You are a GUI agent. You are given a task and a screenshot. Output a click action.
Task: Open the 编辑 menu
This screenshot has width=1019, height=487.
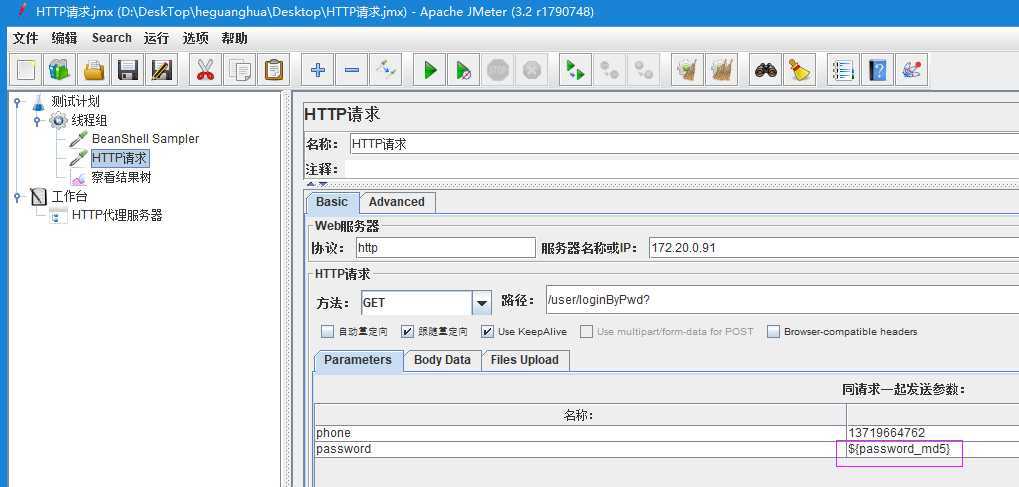[x=64, y=38]
